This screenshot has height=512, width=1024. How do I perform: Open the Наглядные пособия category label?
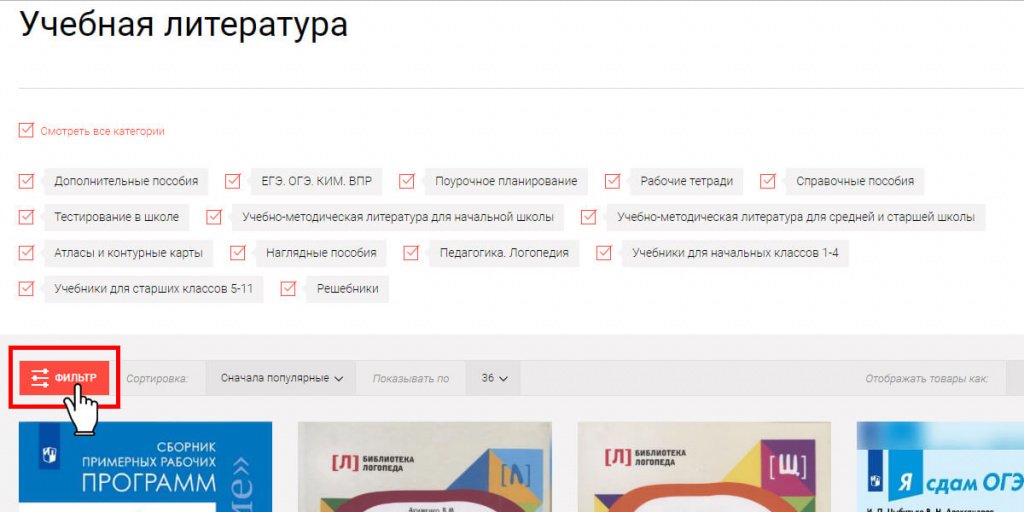pyautogui.click(x=321, y=253)
